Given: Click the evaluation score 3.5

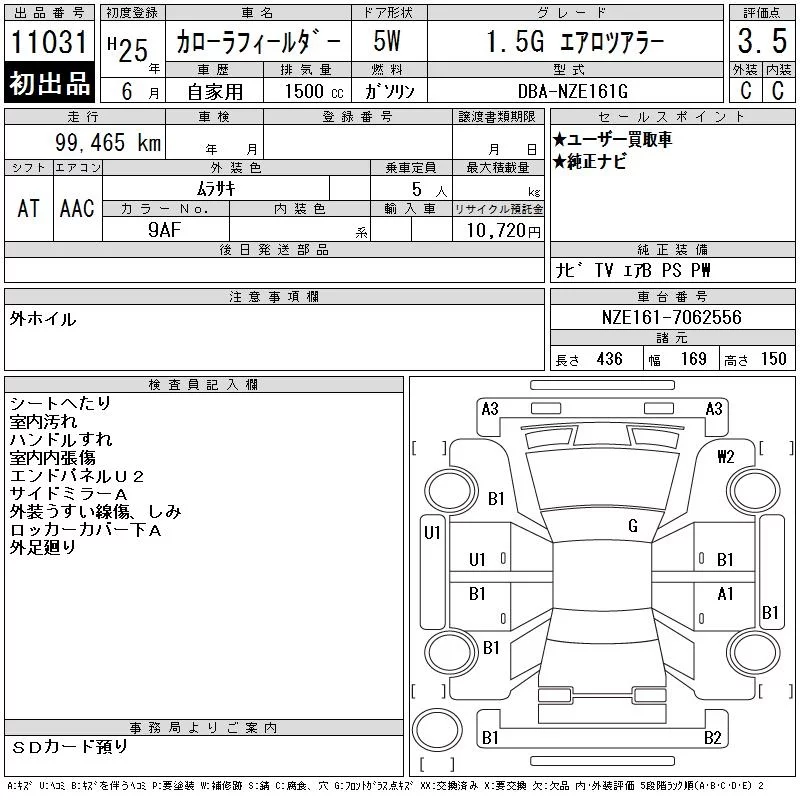Looking at the screenshot, I should pyautogui.click(x=762, y=41).
